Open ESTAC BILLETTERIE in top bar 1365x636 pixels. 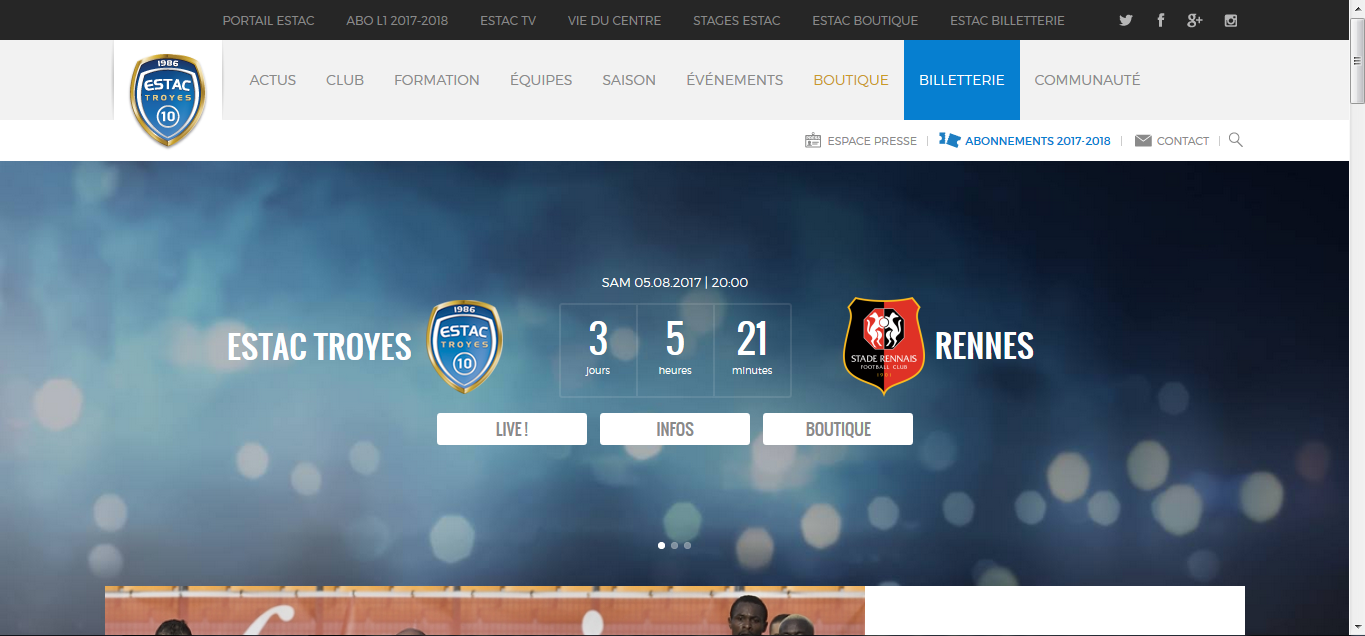click(1007, 20)
